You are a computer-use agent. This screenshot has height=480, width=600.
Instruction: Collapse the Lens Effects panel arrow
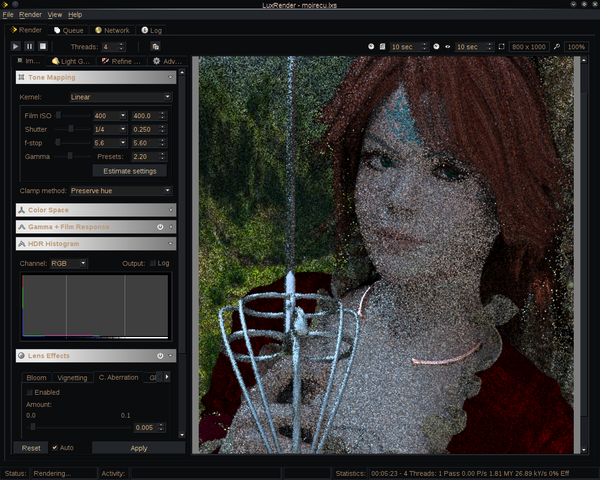tap(170, 356)
